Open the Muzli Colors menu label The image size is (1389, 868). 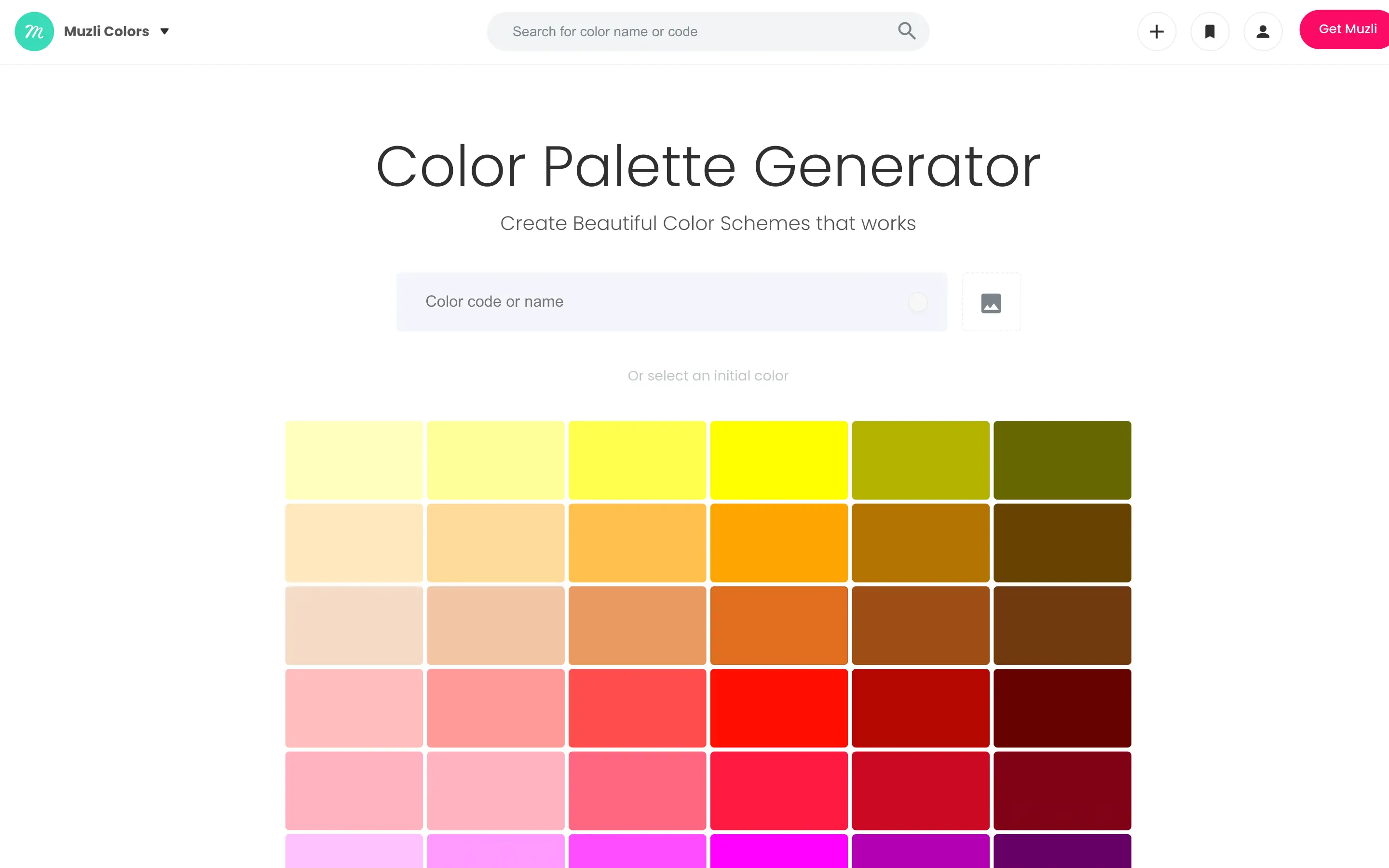pos(106,31)
